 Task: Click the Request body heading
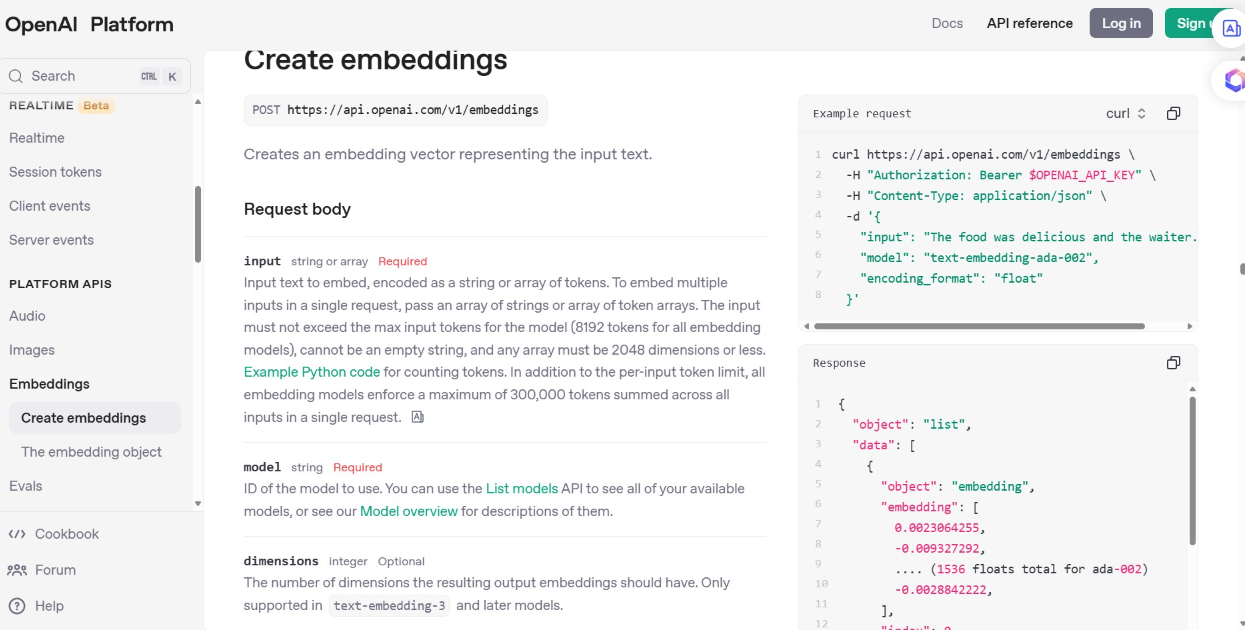[297, 209]
